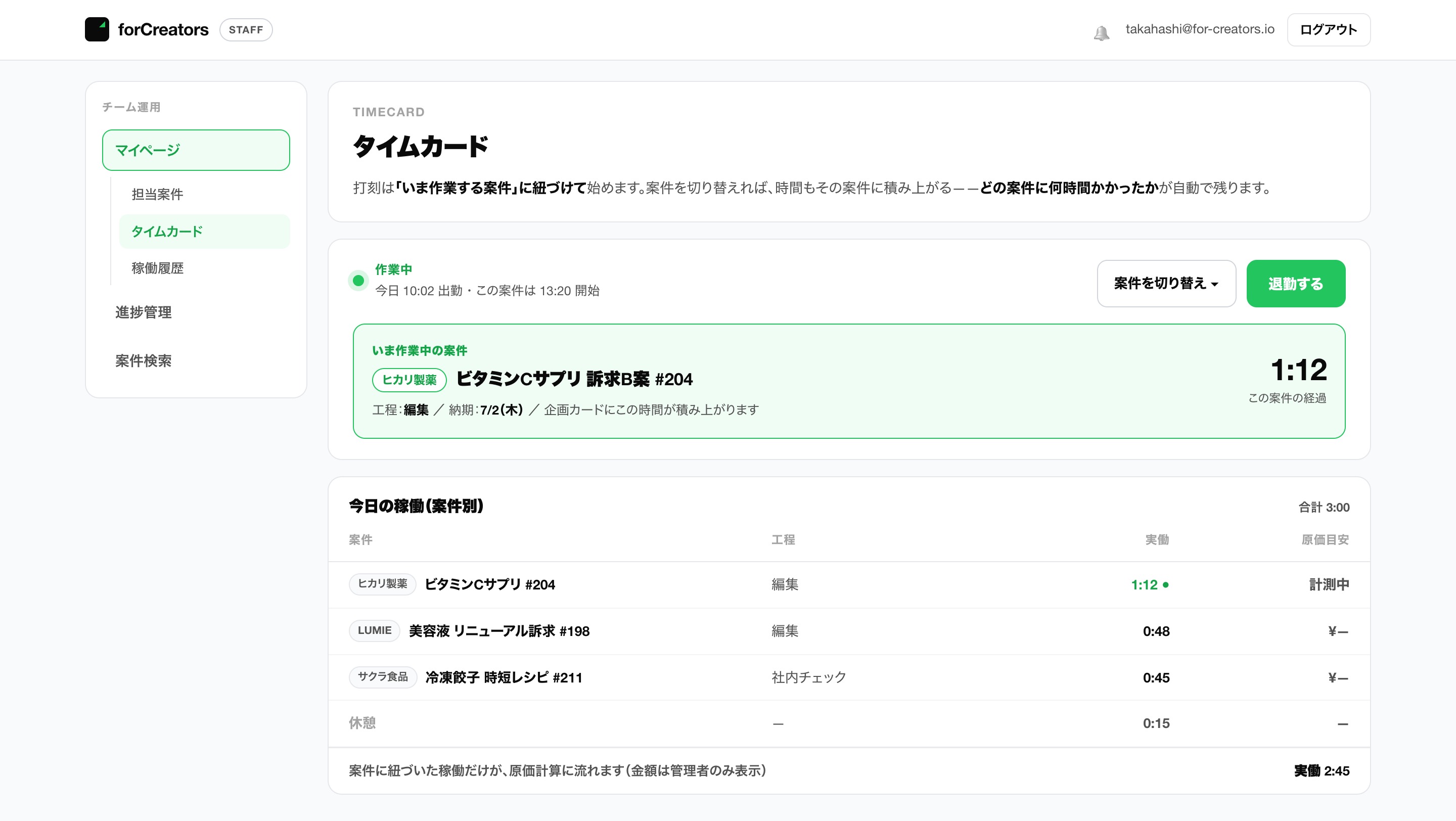The width and height of the screenshot is (1456, 821).
Task: Click the 合計 3:00 total label
Action: (x=1324, y=507)
